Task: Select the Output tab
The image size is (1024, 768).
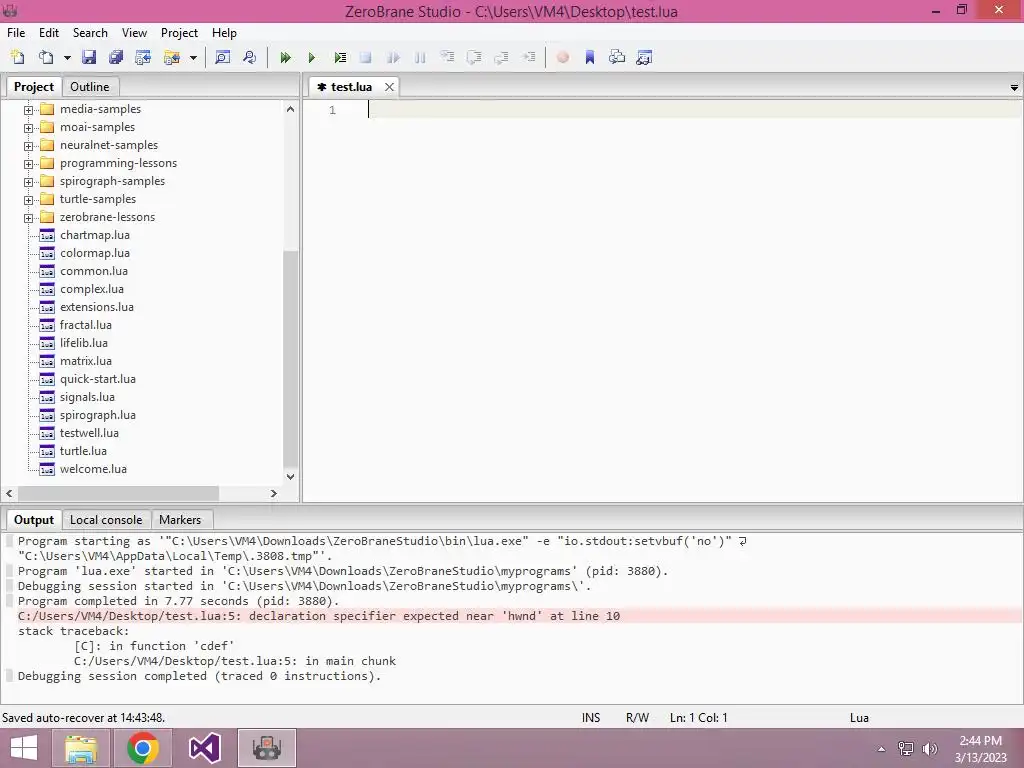Action: pyautogui.click(x=34, y=520)
